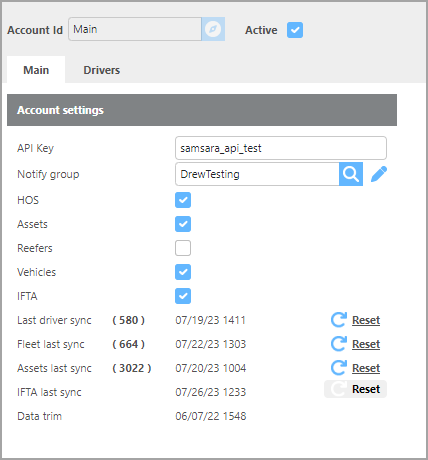Enable the Reefers checkbox
The height and width of the screenshot is (460, 428).
(x=183, y=248)
